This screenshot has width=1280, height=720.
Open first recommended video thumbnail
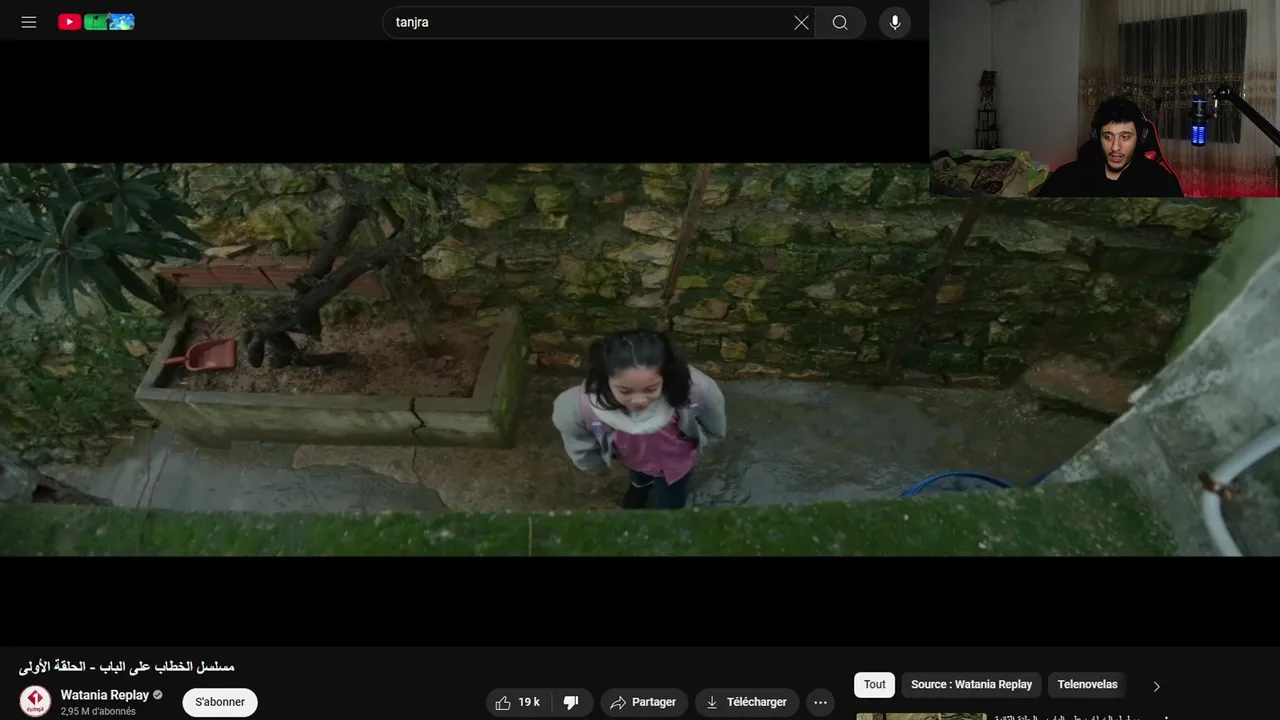point(921,716)
